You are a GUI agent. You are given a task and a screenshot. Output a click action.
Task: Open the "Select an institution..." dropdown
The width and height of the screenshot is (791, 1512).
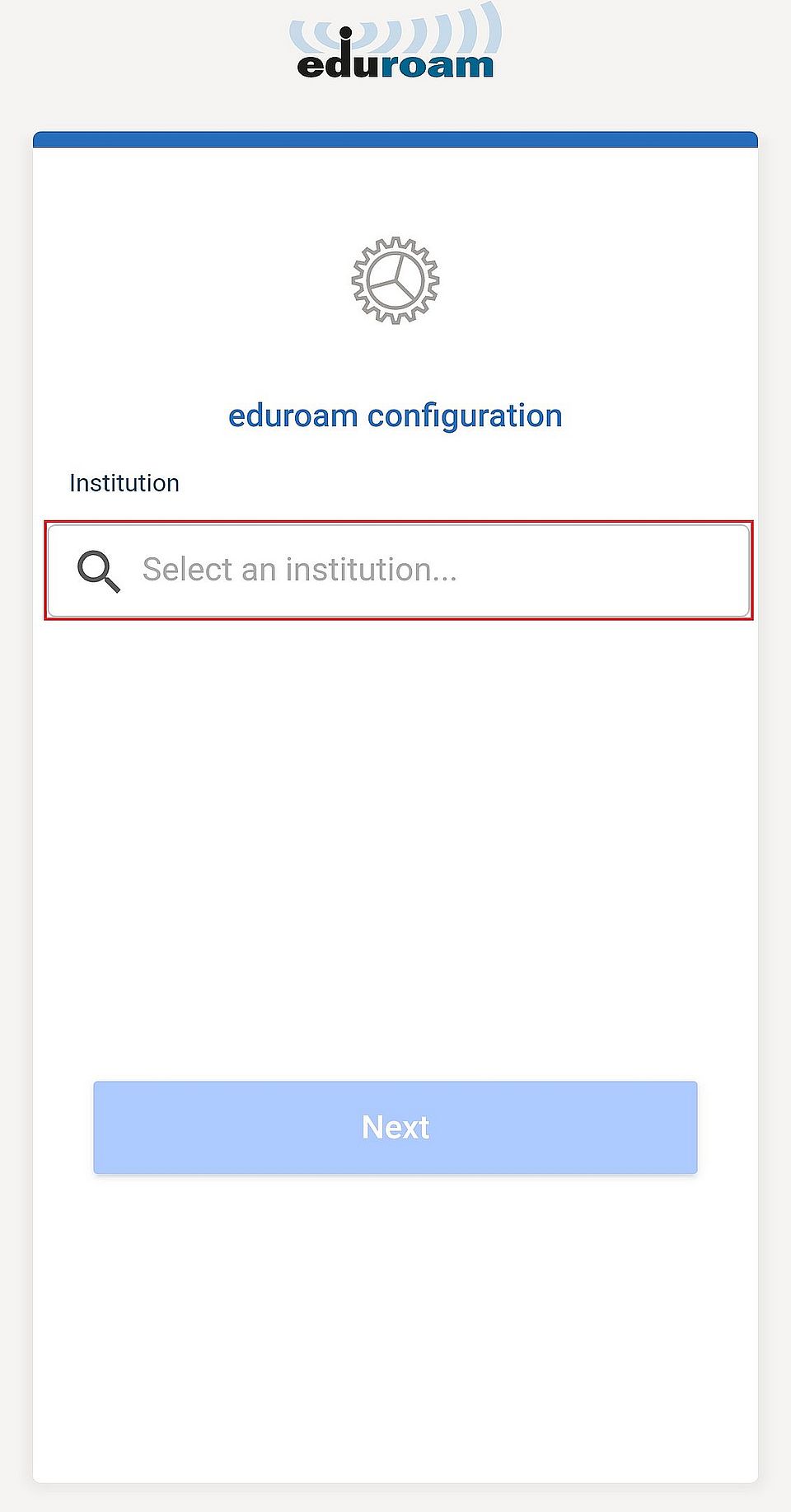[399, 571]
